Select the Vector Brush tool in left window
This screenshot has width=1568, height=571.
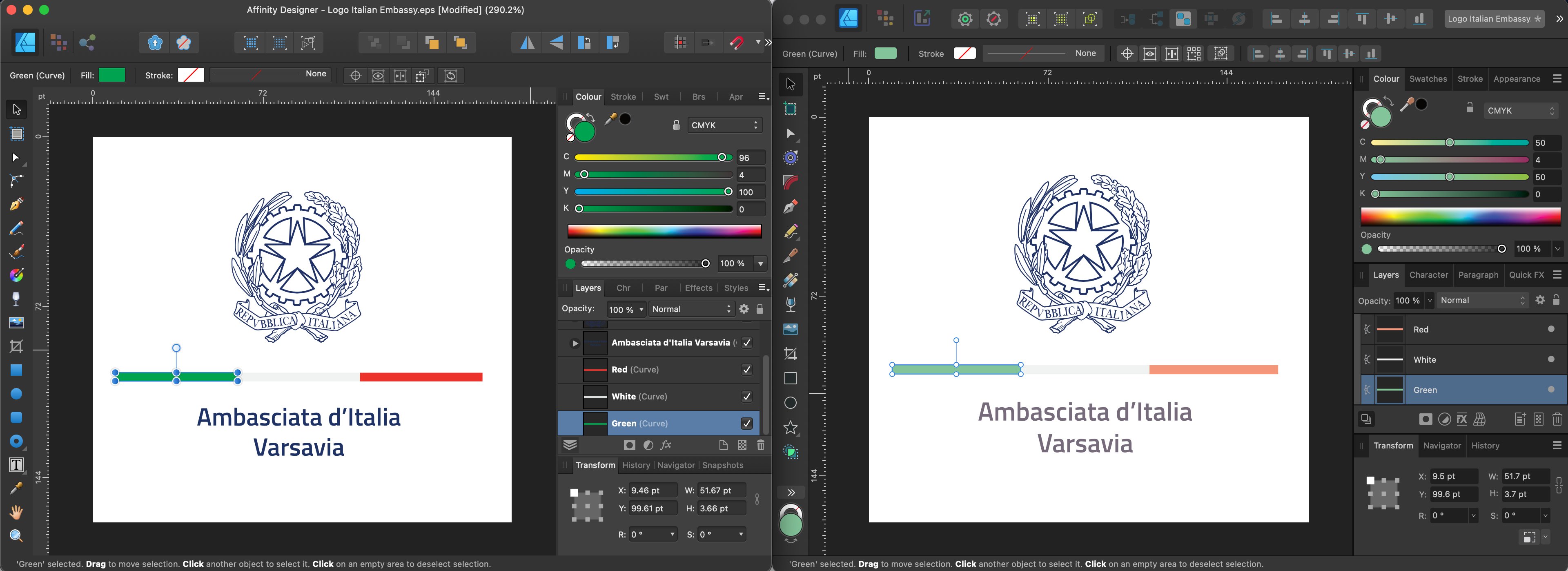coord(16,252)
